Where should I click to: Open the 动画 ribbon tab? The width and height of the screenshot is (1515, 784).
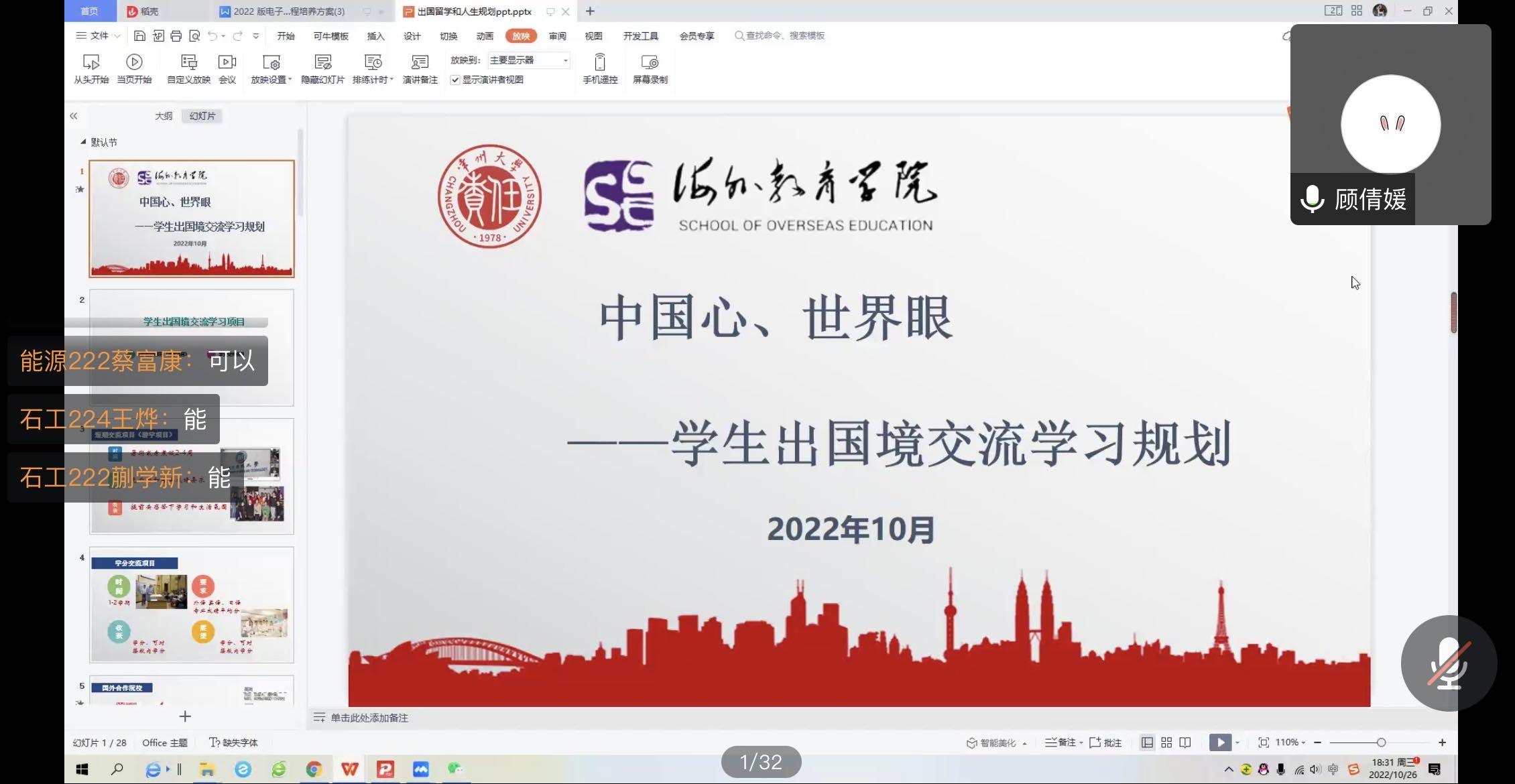click(x=484, y=36)
